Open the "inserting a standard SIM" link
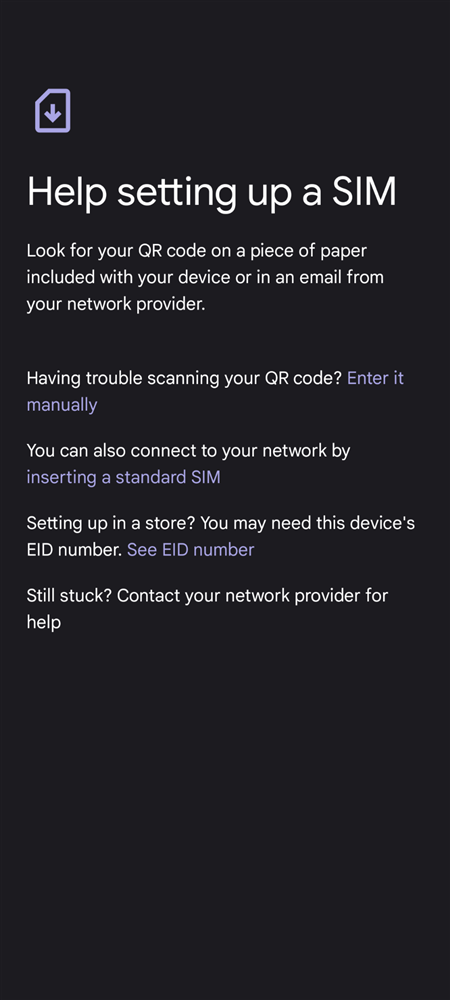The width and height of the screenshot is (450, 1000). pyautogui.click(x=123, y=477)
